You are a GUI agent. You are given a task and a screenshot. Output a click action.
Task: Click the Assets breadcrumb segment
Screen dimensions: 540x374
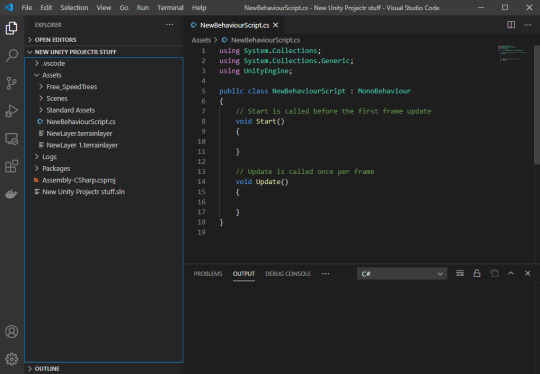201,40
